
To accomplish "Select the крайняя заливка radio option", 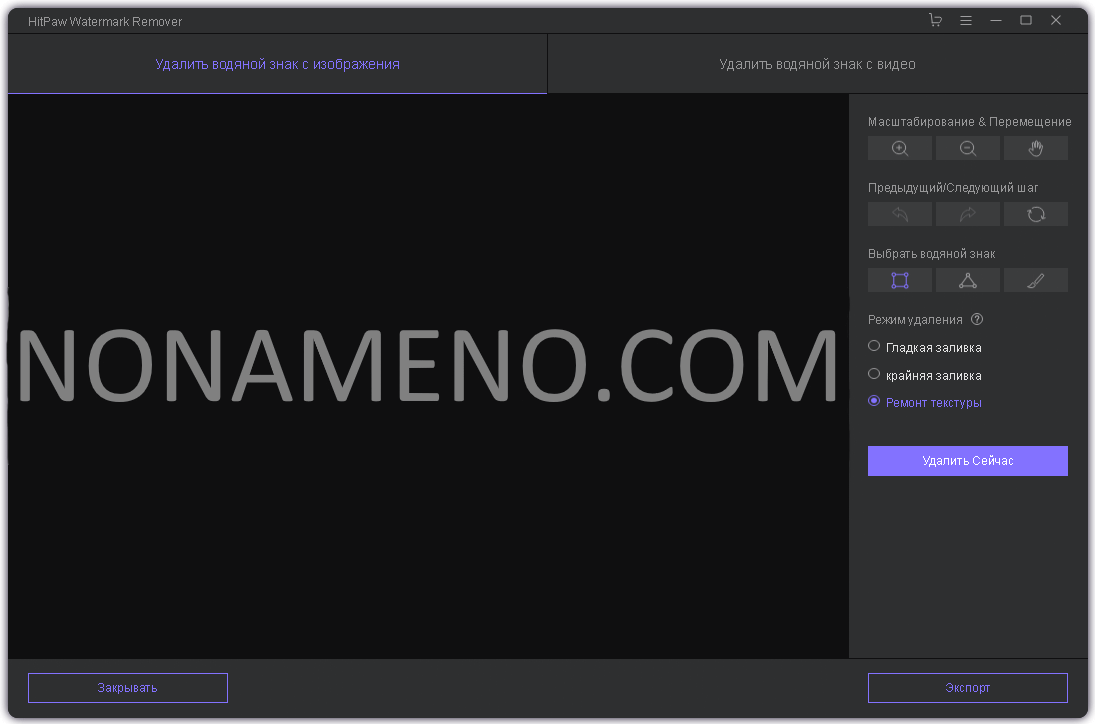I will click(x=874, y=375).
